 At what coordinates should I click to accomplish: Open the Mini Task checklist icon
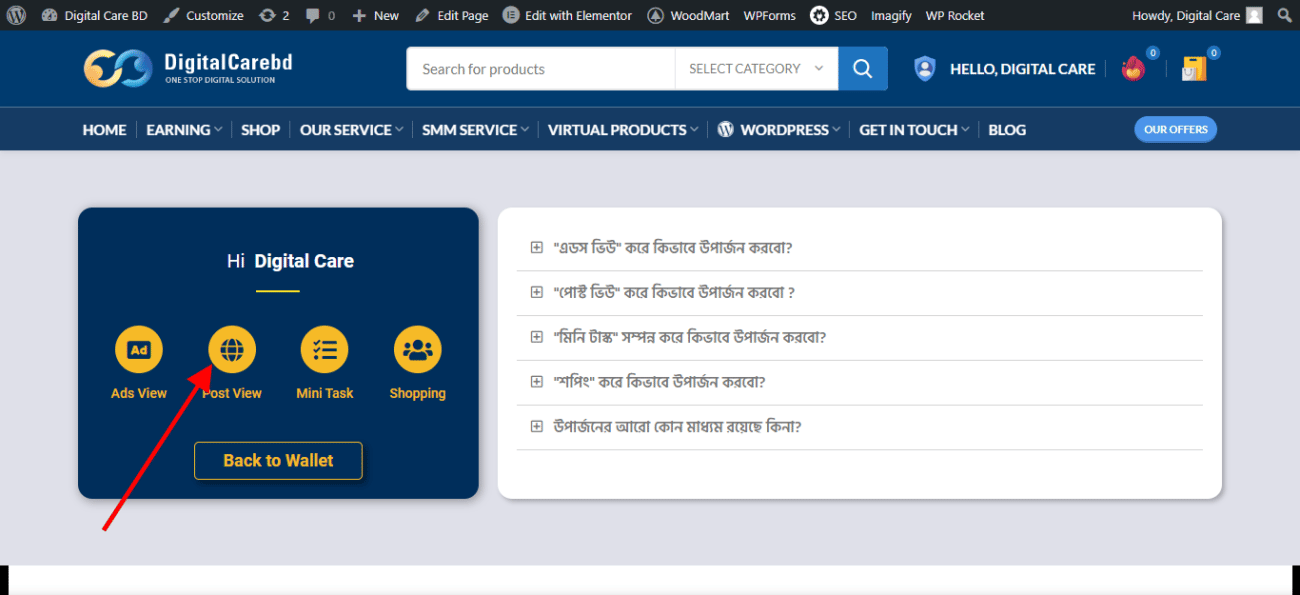(325, 350)
